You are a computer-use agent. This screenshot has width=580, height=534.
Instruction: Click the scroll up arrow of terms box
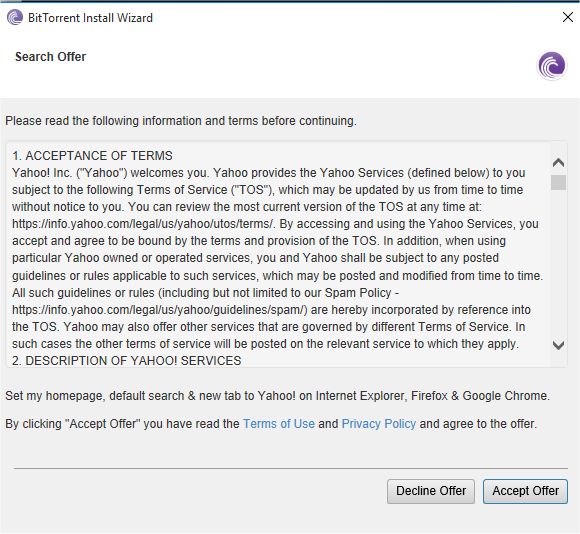tap(558, 162)
